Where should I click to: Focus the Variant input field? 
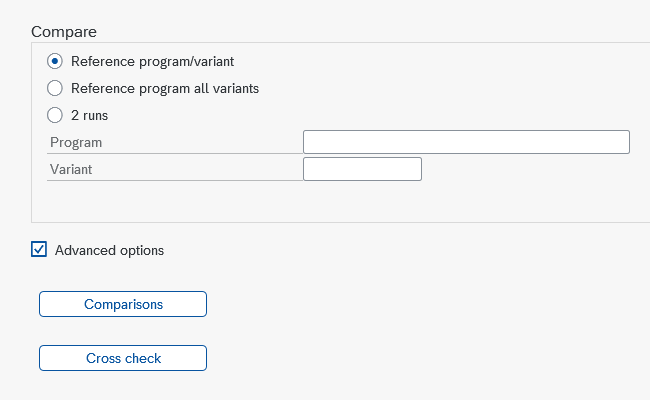362,169
